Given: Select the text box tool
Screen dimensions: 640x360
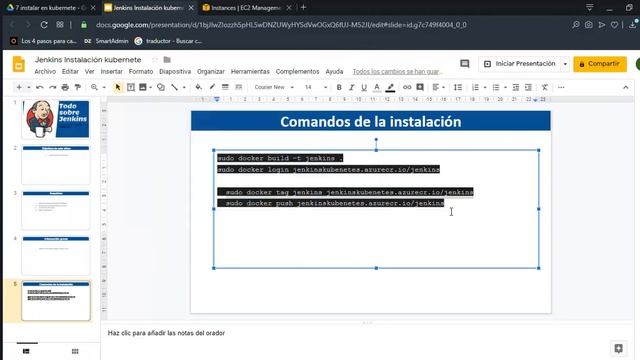Looking at the screenshot, I should (x=131, y=87).
